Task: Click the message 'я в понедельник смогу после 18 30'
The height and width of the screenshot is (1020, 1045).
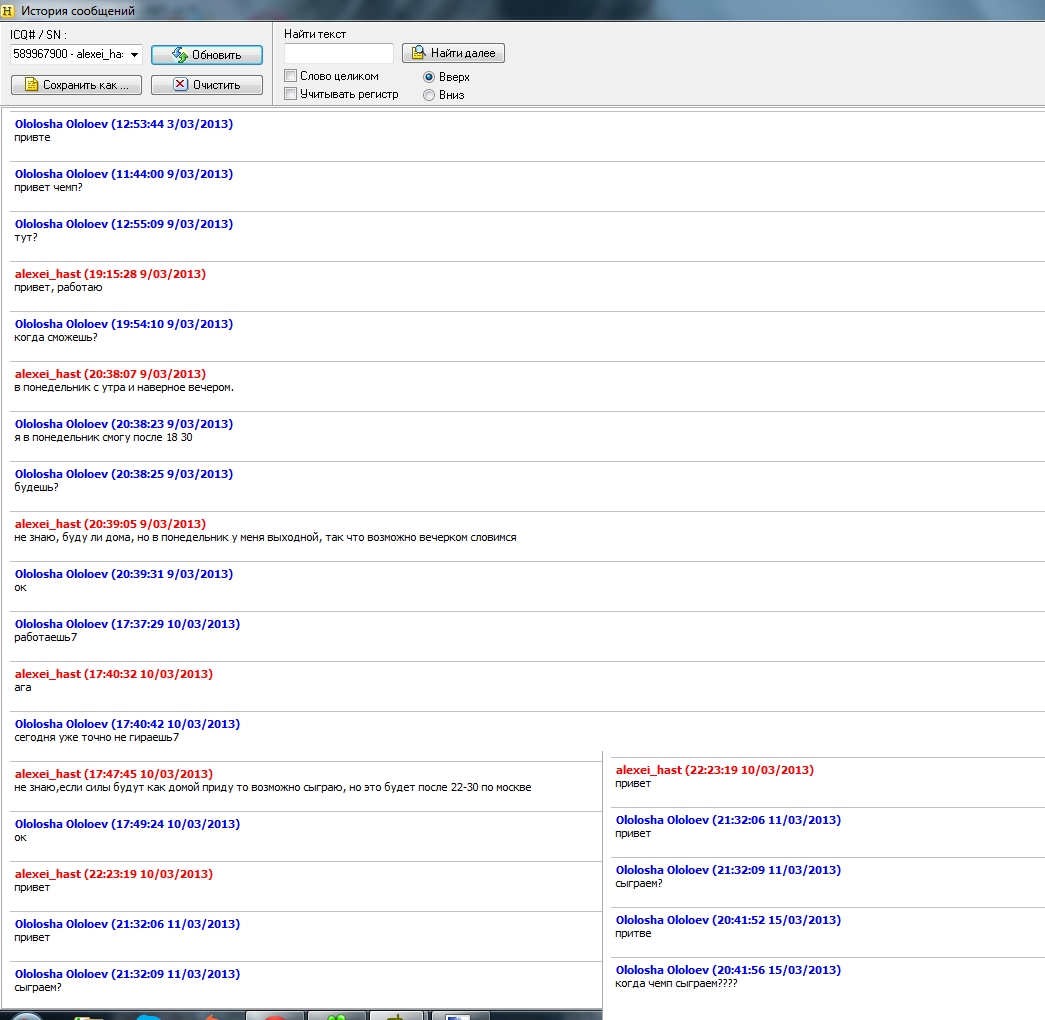Action: point(103,438)
